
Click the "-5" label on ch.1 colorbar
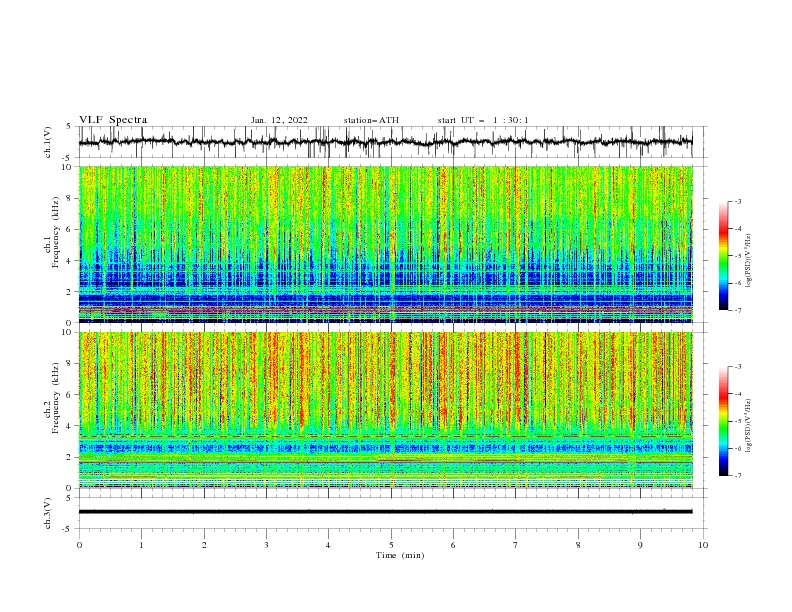(738, 256)
